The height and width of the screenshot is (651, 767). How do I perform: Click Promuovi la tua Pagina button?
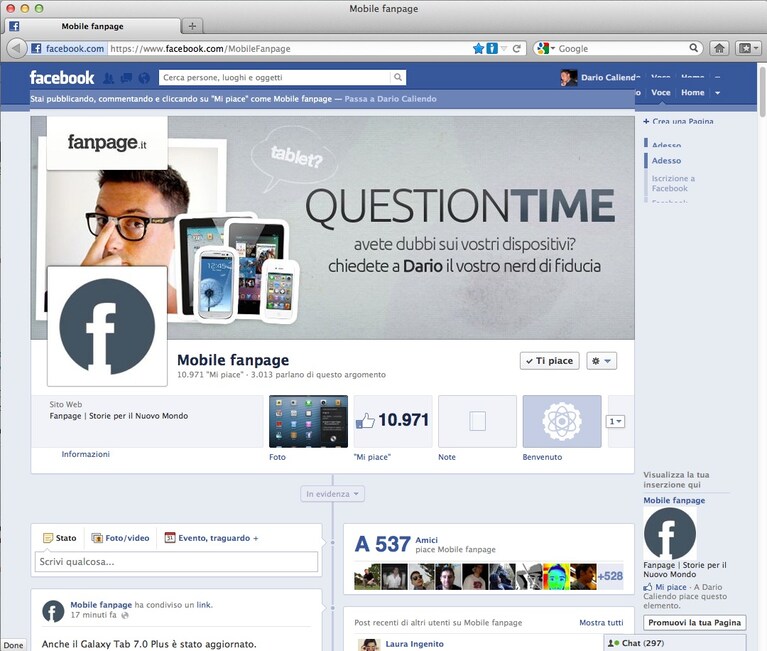point(695,623)
